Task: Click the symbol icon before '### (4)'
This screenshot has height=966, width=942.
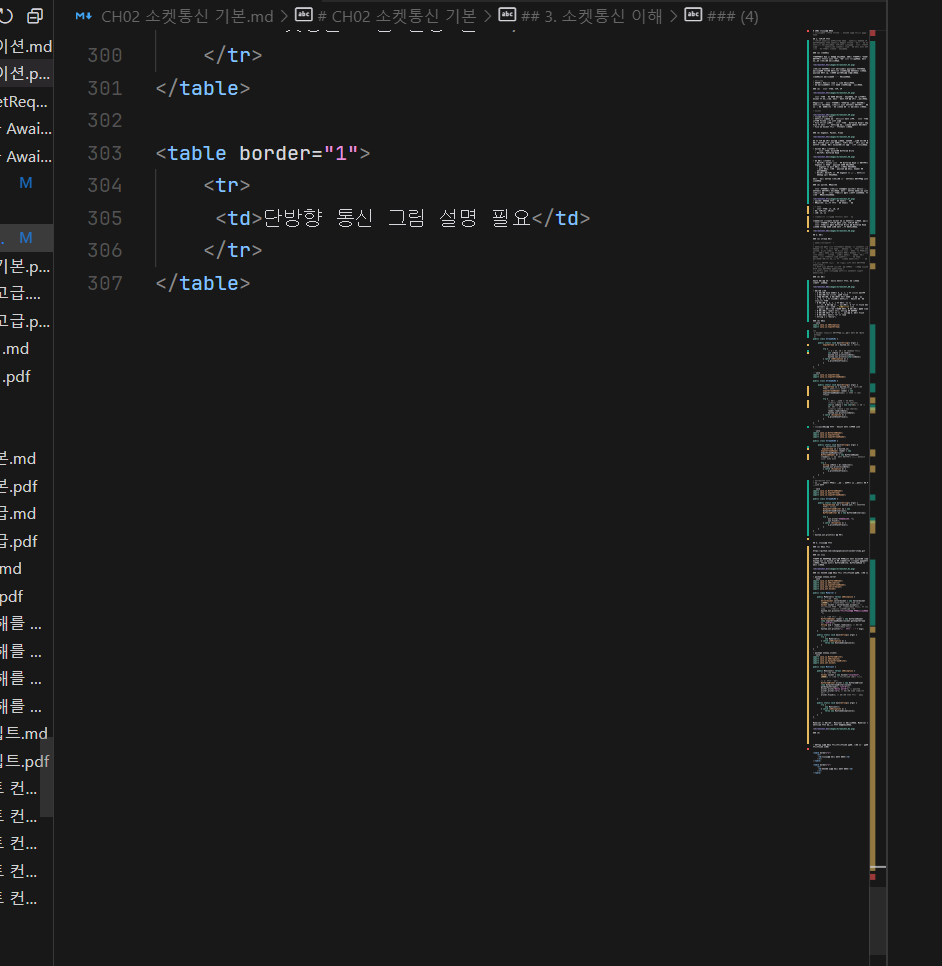Action: (x=693, y=15)
